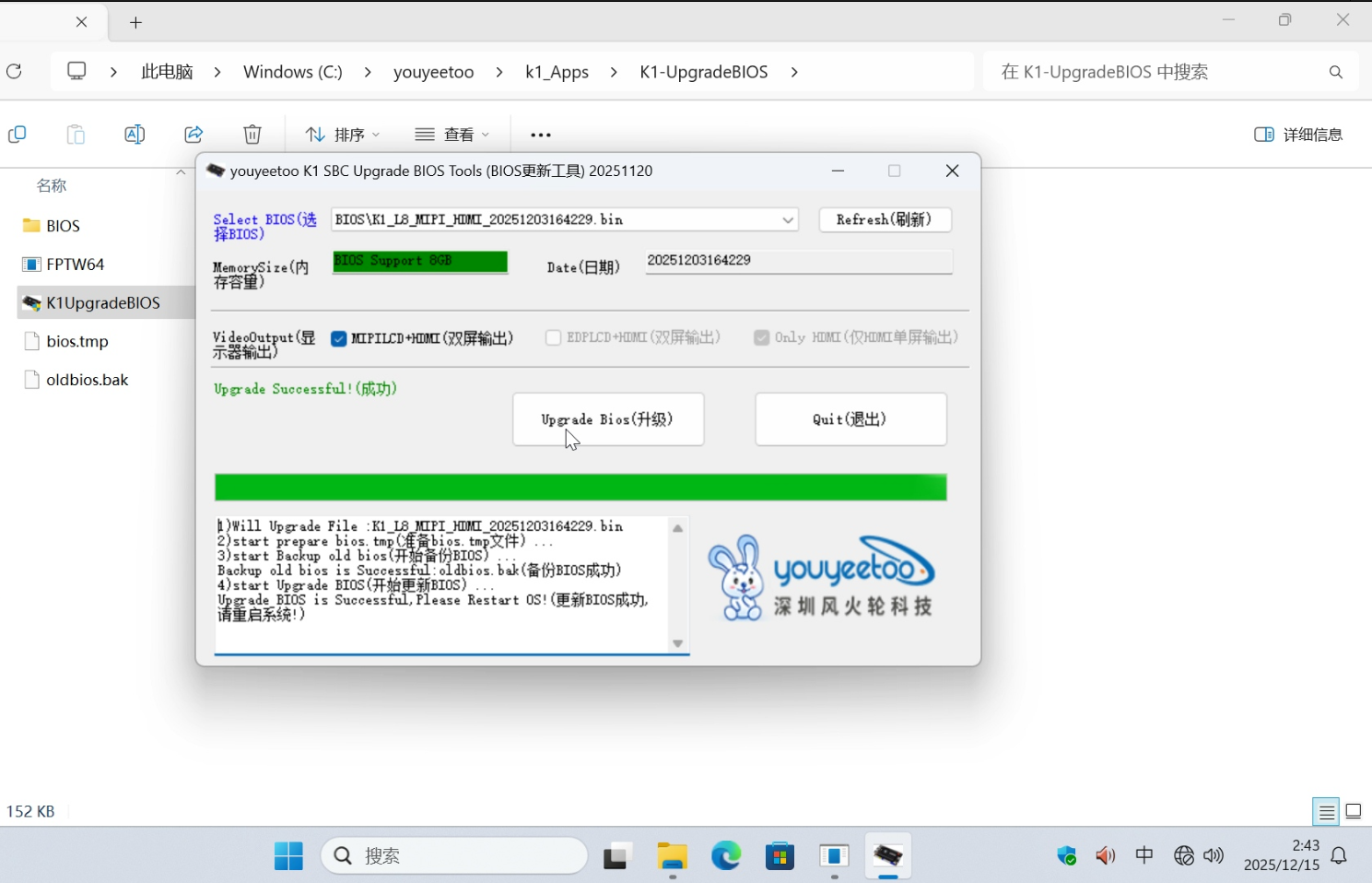Viewport: 1372px width, 883px height.
Task: Enable the EDPLCD+HDMI checkbox
Action: click(x=553, y=338)
